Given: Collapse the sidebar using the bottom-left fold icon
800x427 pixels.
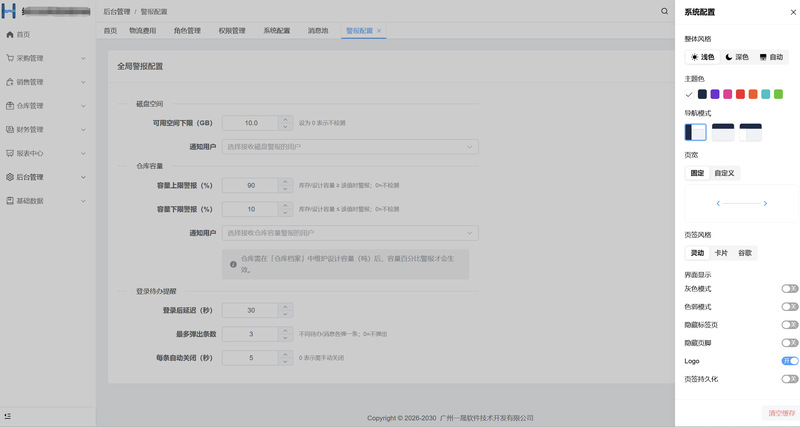Looking at the screenshot, I should (7, 416).
